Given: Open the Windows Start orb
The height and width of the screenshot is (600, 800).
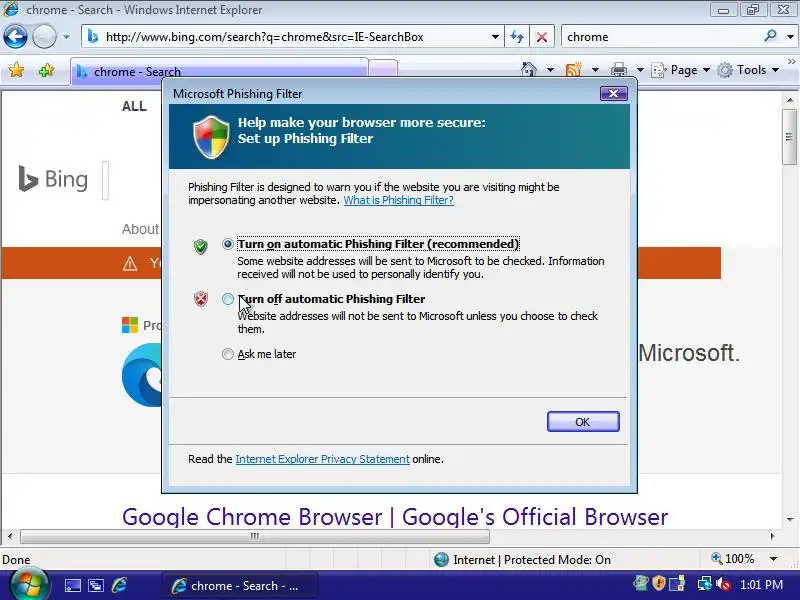Looking at the screenshot, I should [29, 585].
